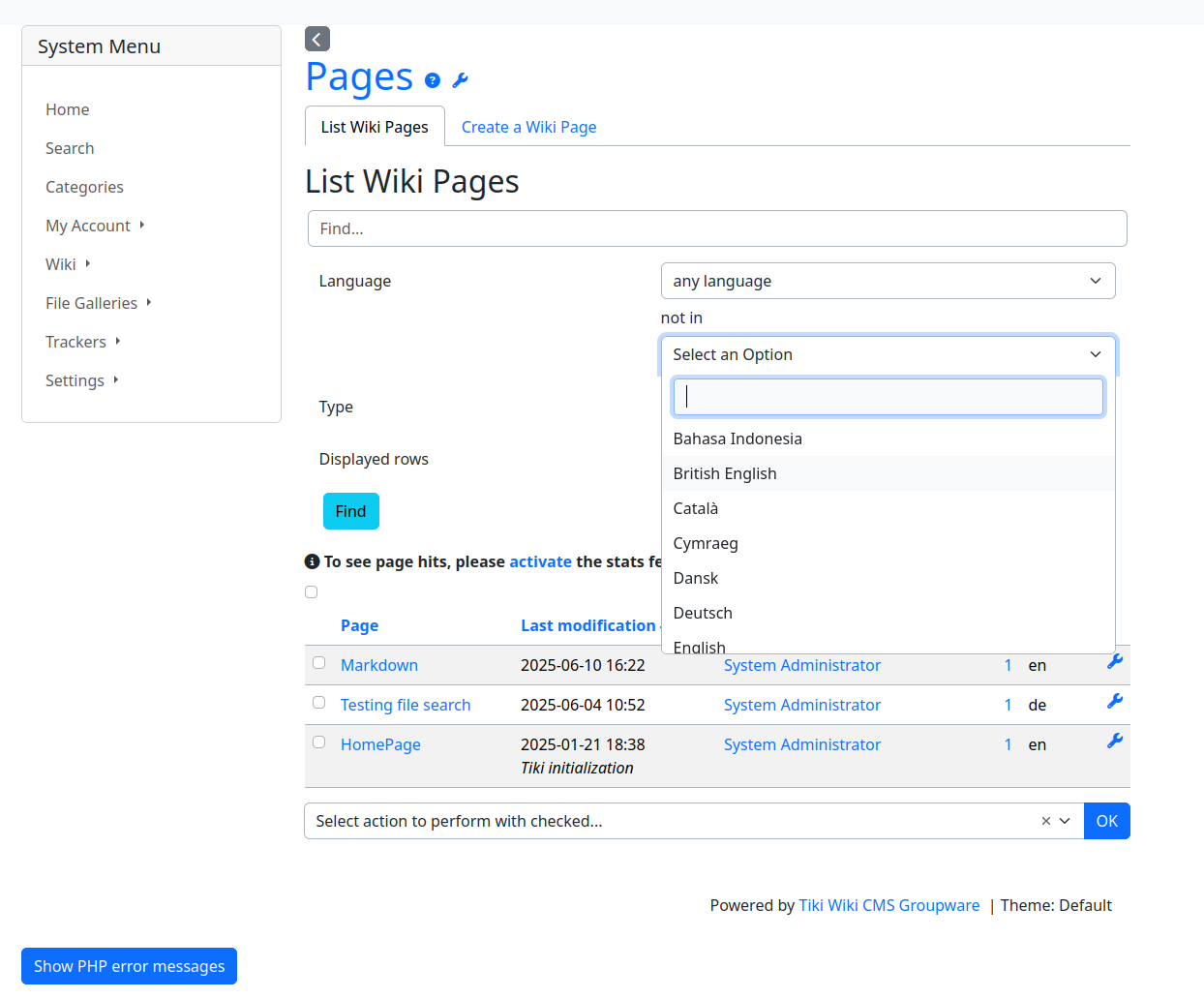Focus the language filter search box in dropdown
Screen dimensions: 1204x999
click(888, 397)
